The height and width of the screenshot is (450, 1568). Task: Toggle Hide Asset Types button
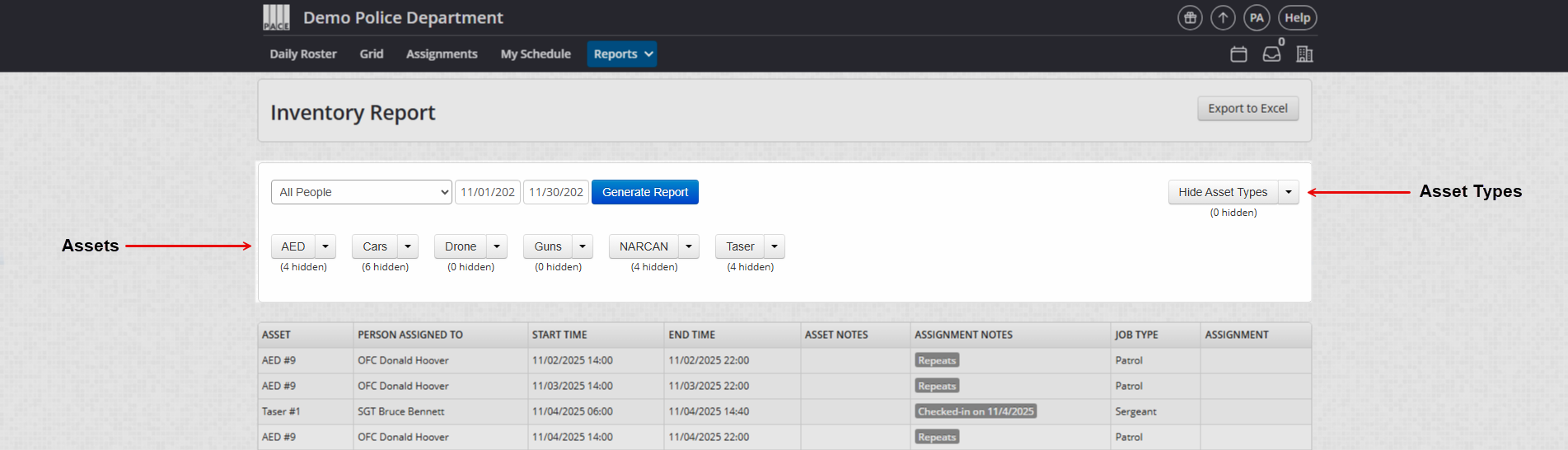point(1223,192)
